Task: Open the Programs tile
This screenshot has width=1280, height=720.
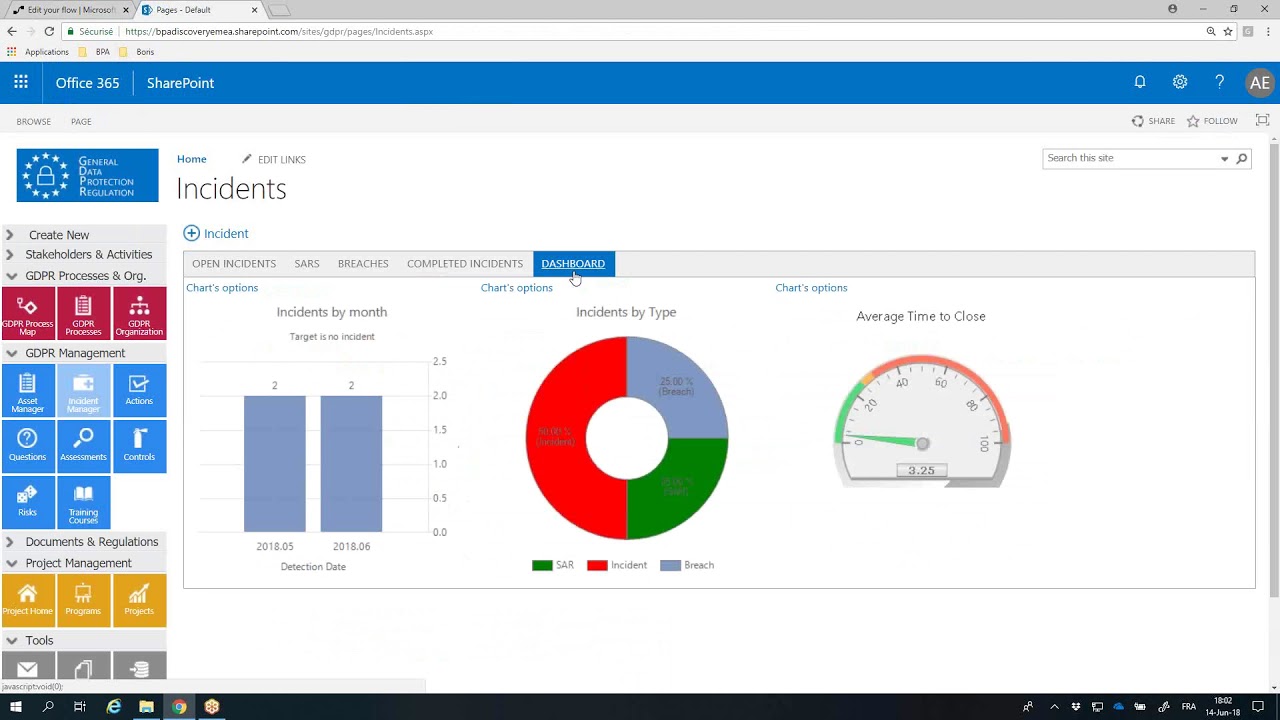Action: 83,601
